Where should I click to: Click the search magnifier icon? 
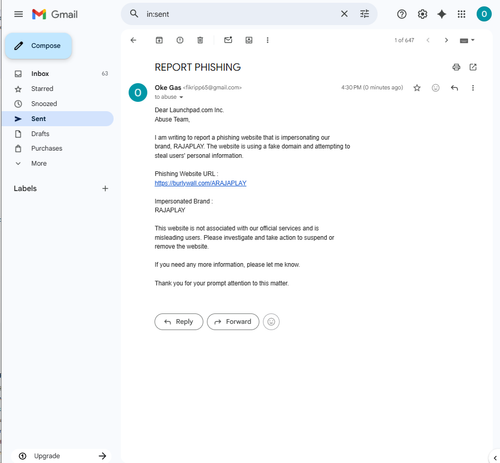click(x=134, y=14)
